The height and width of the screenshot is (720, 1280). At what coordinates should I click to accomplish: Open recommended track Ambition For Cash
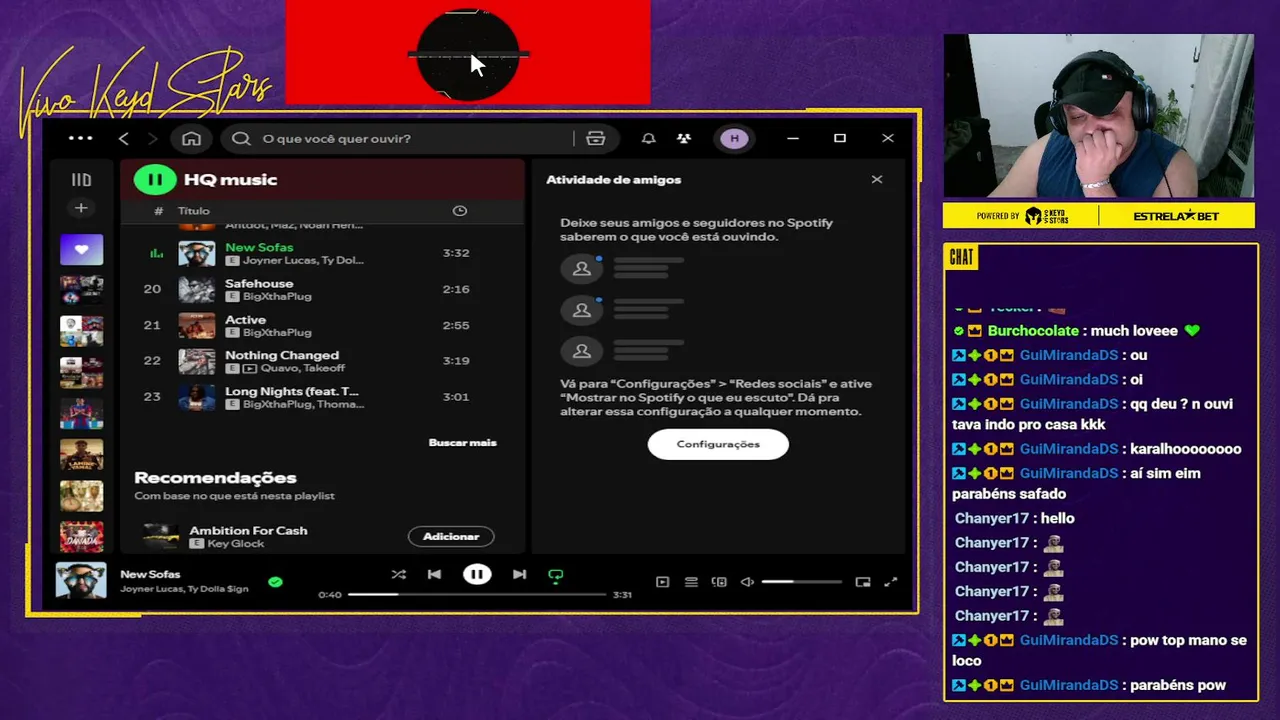(248, 530)
